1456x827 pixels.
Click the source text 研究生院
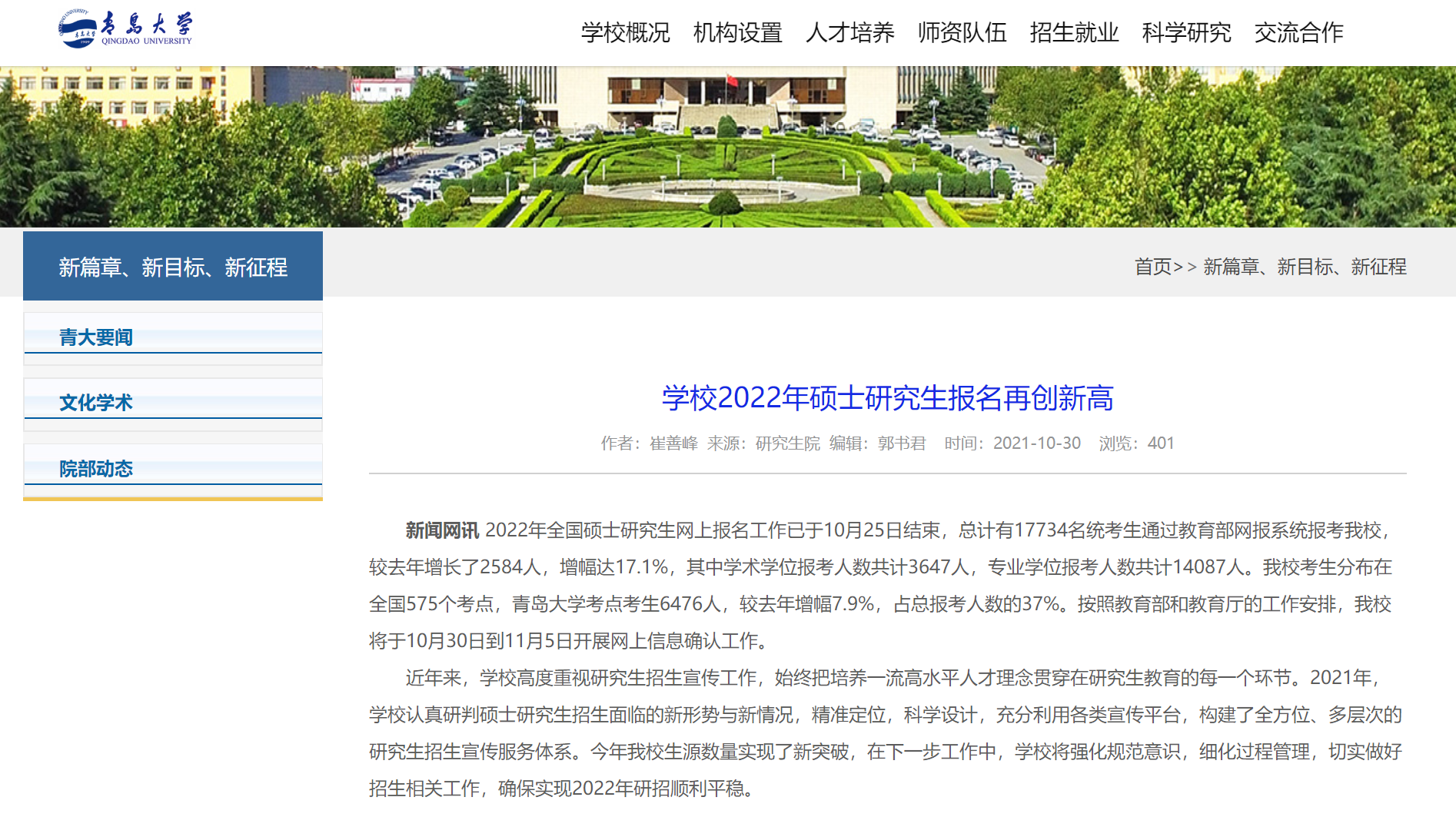787,443
